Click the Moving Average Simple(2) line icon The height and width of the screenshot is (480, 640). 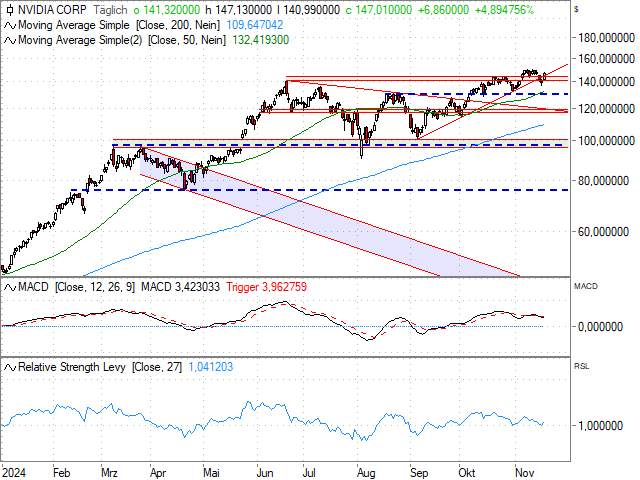(x=10, y=40)
